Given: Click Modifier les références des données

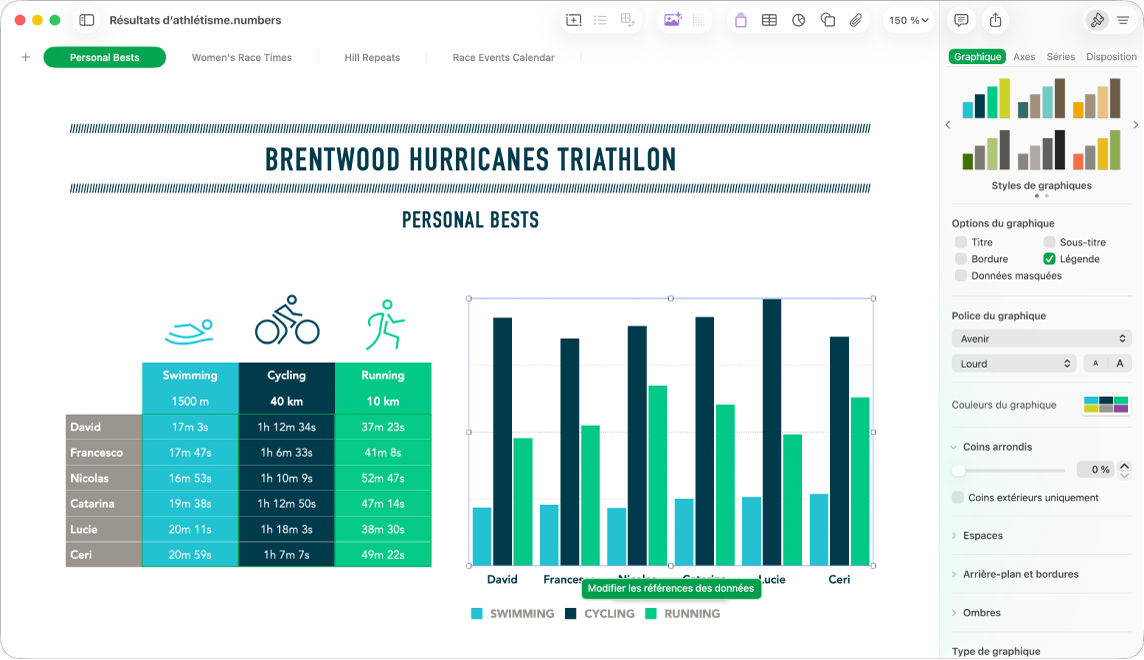Looking at the screenshot, I should coord(670,589).
